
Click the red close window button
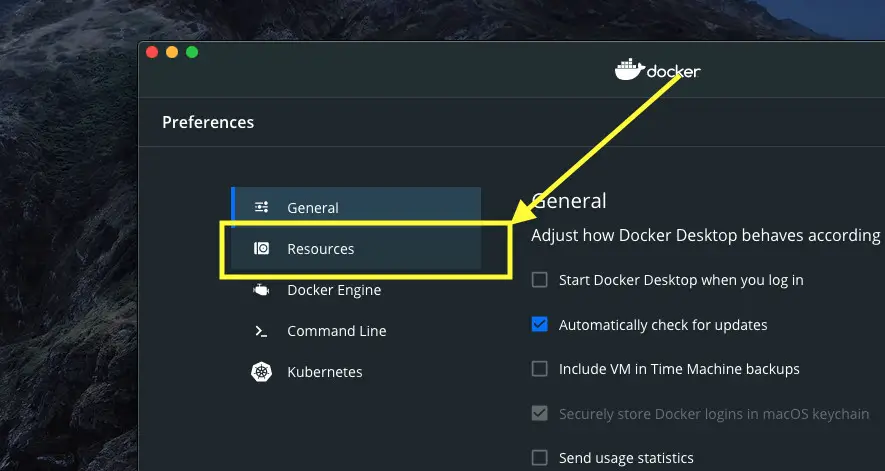pos(152,53)
